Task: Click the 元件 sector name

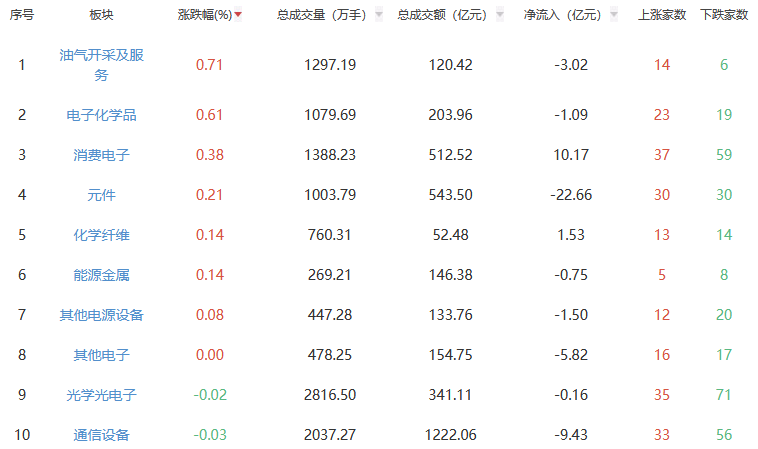Action: click(101, 195)
